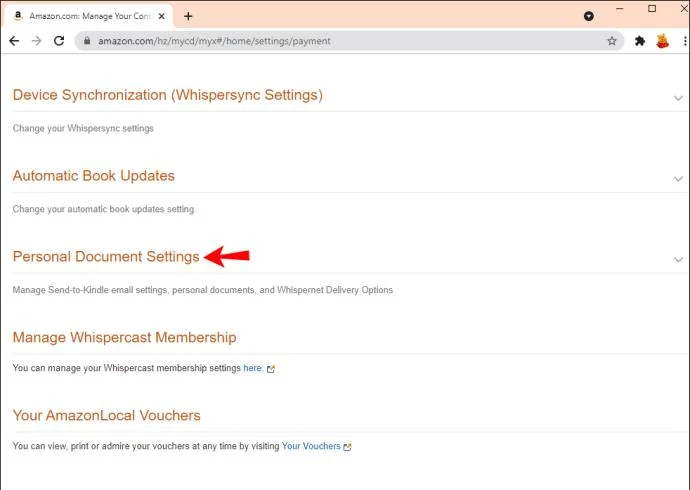Open a new tab with the plus button
Viewport: 690px width, 490px height.
(x=188, y=16)
